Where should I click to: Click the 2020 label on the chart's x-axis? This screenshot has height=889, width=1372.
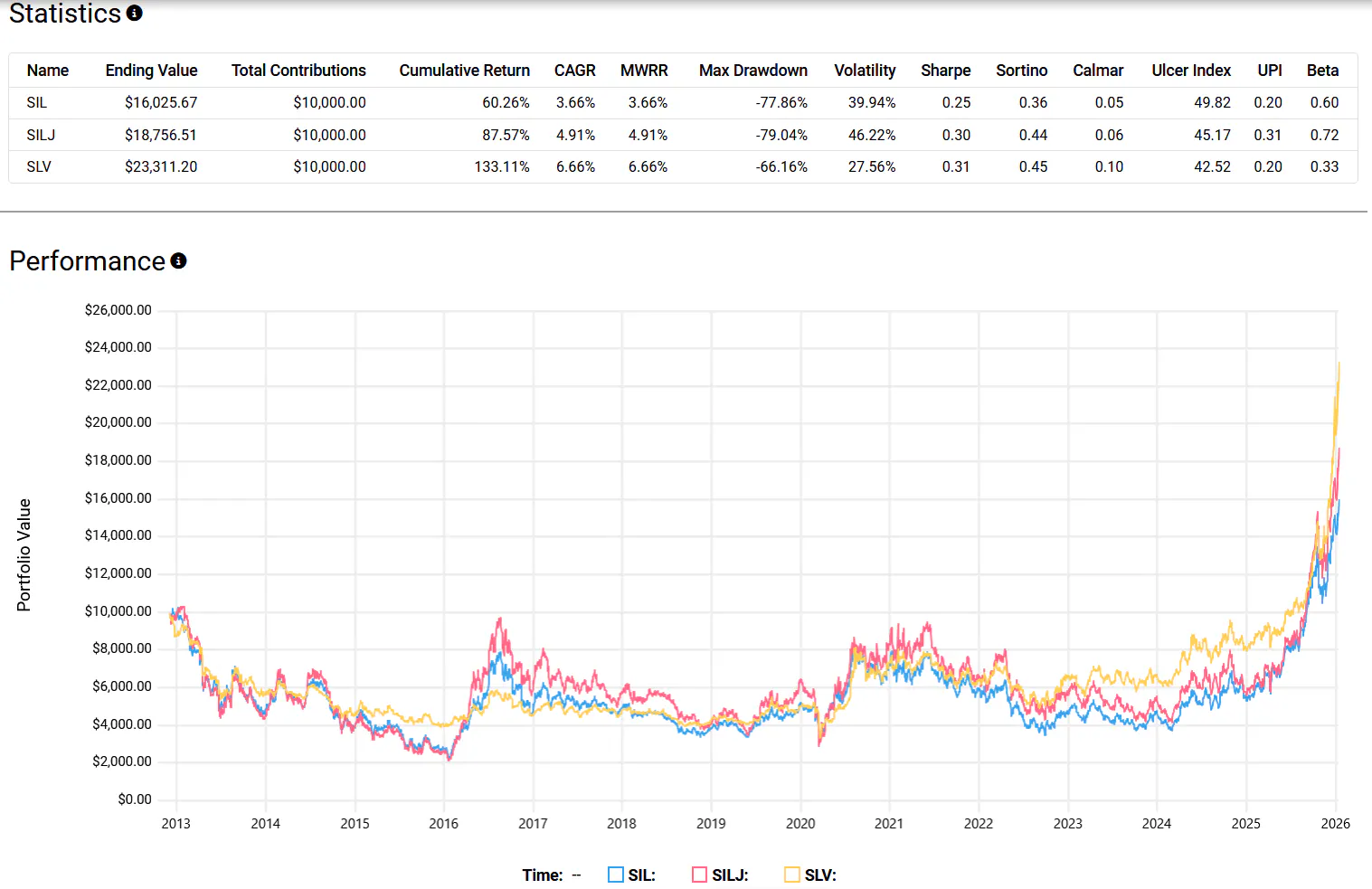point(800,824)
